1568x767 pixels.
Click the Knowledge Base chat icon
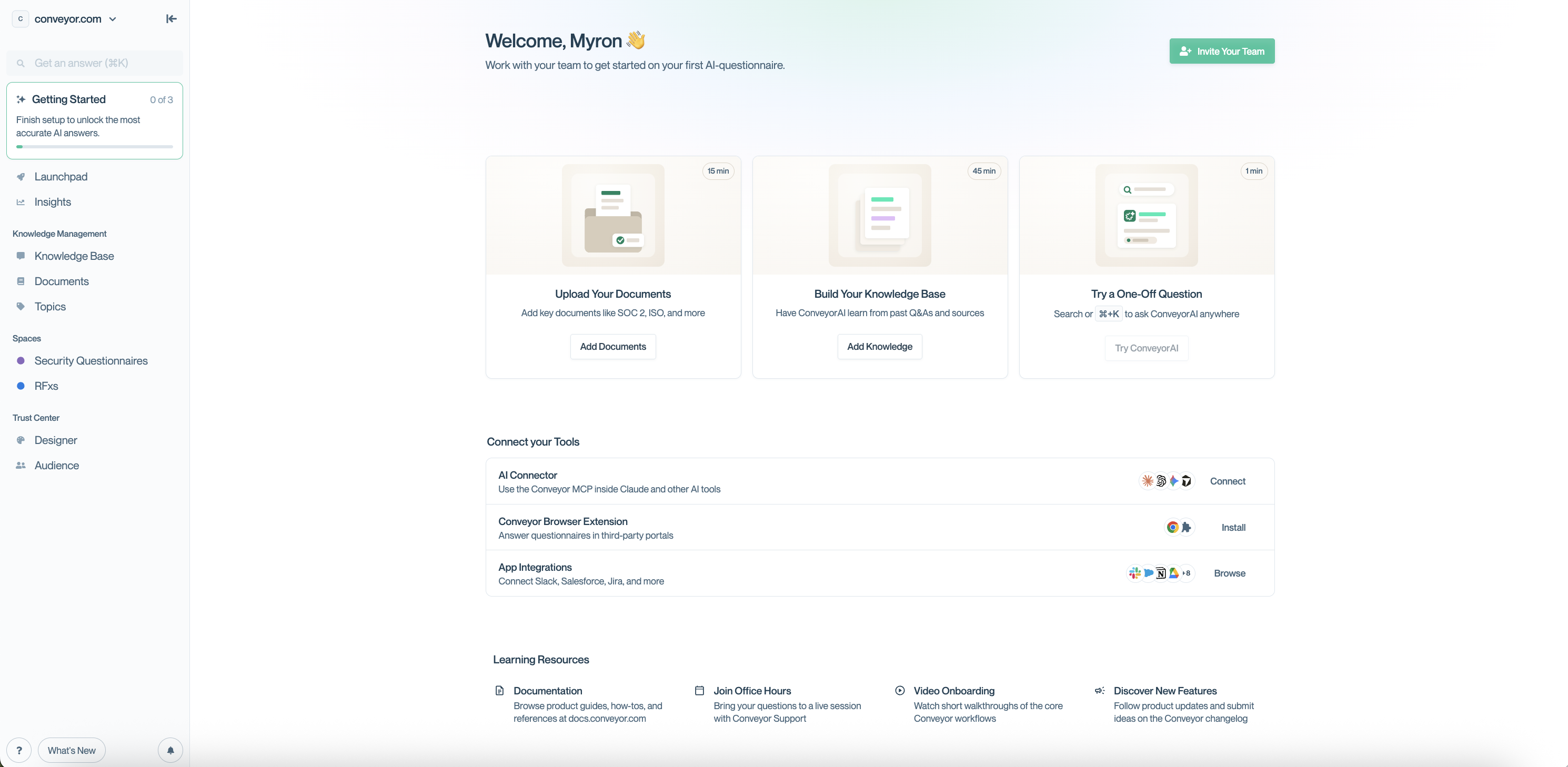coord(21,256)
